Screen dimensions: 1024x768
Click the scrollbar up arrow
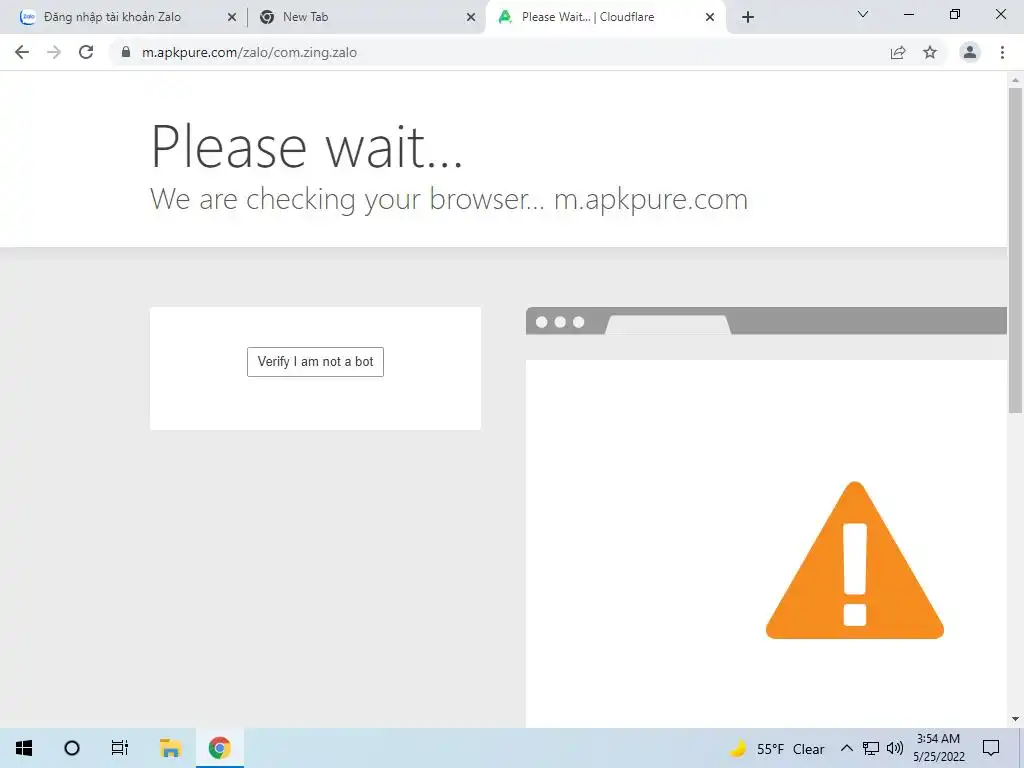[1015, 80]
